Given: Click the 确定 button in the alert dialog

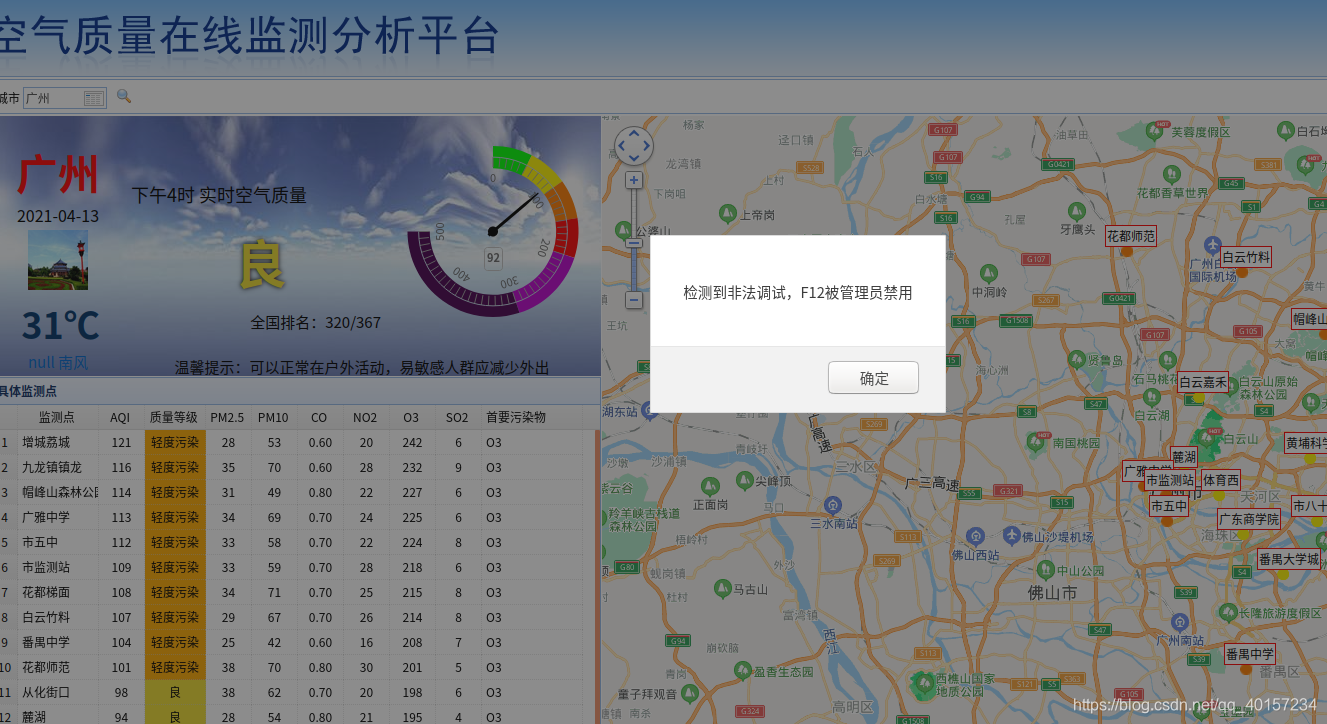Looking at the screenshot, I should tap(873, 378).
